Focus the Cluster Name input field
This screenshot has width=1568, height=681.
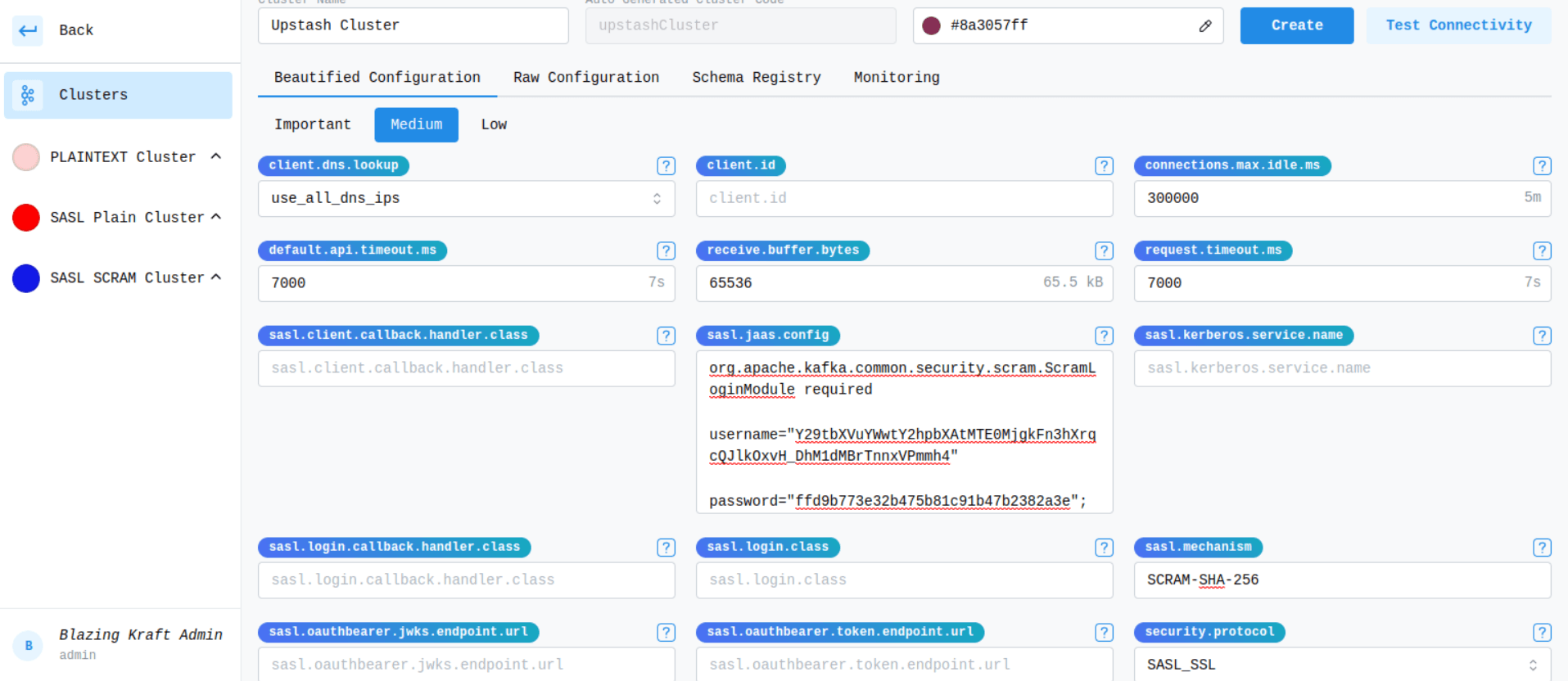pyautogui.click(x=413, y=25)
